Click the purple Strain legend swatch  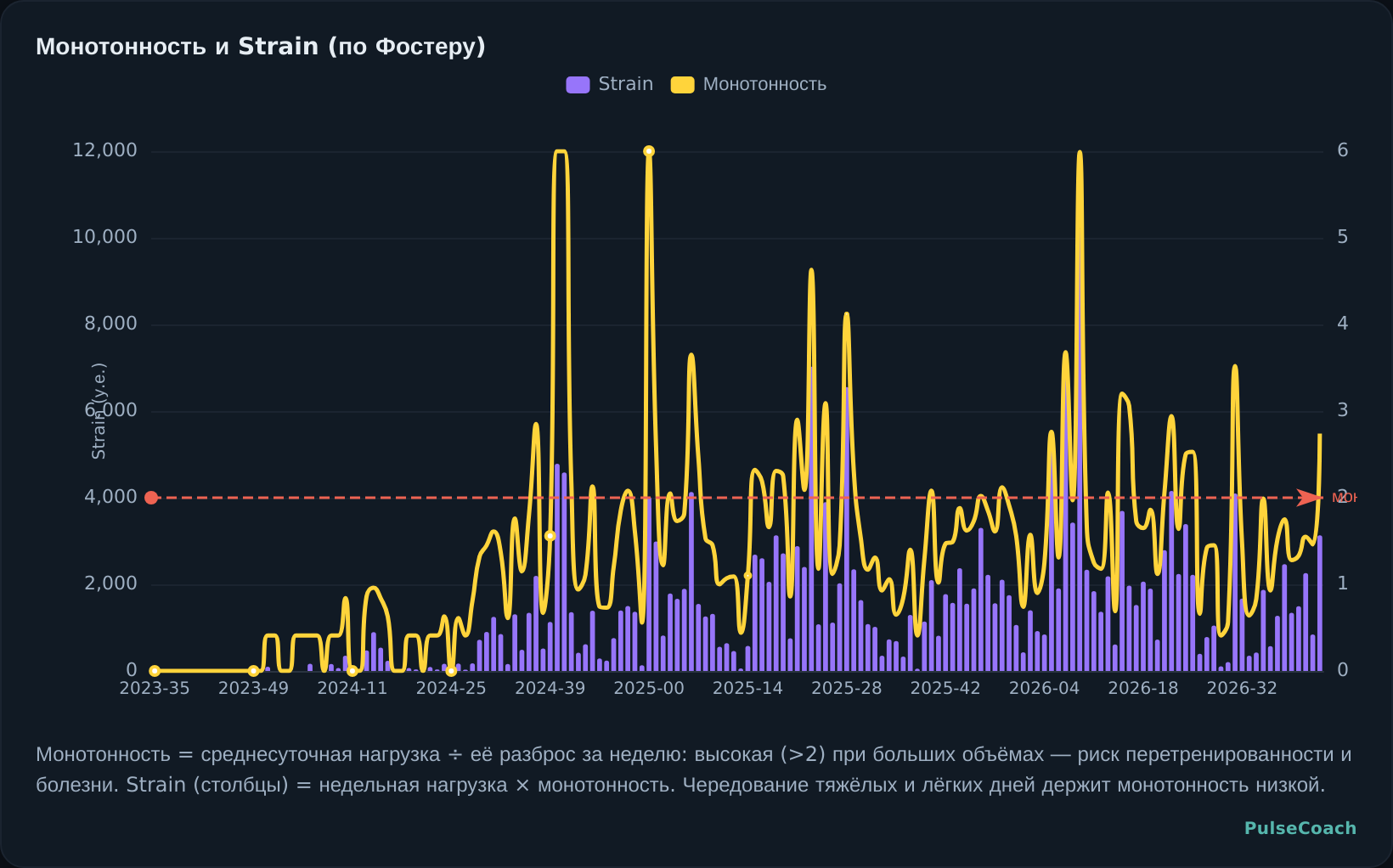pos(578,85)
